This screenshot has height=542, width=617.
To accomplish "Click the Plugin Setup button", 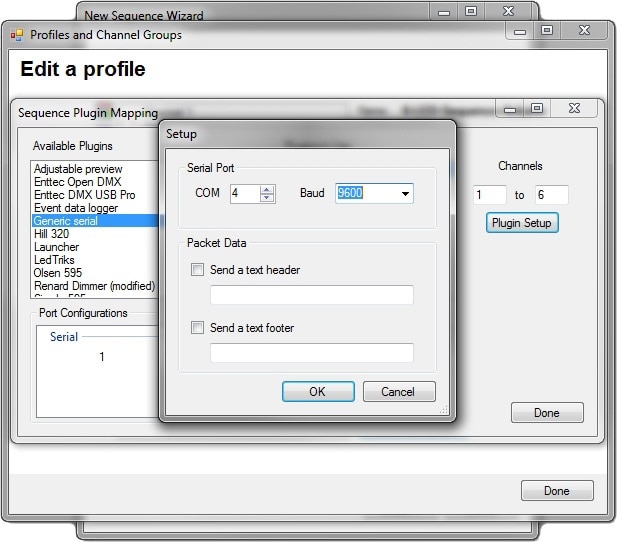I will 522,223.
